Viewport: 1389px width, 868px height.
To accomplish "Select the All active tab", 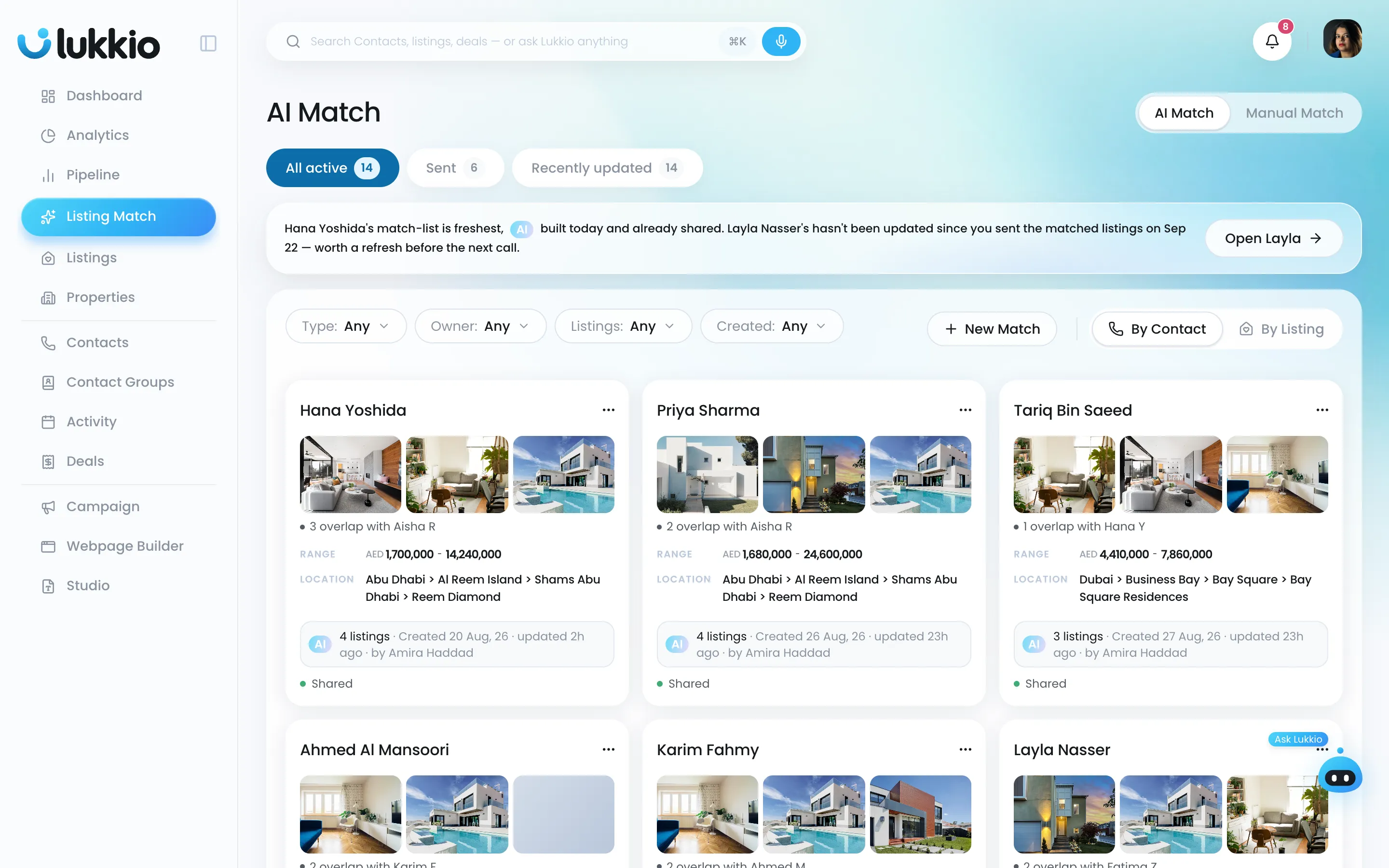I will [332, 168].
